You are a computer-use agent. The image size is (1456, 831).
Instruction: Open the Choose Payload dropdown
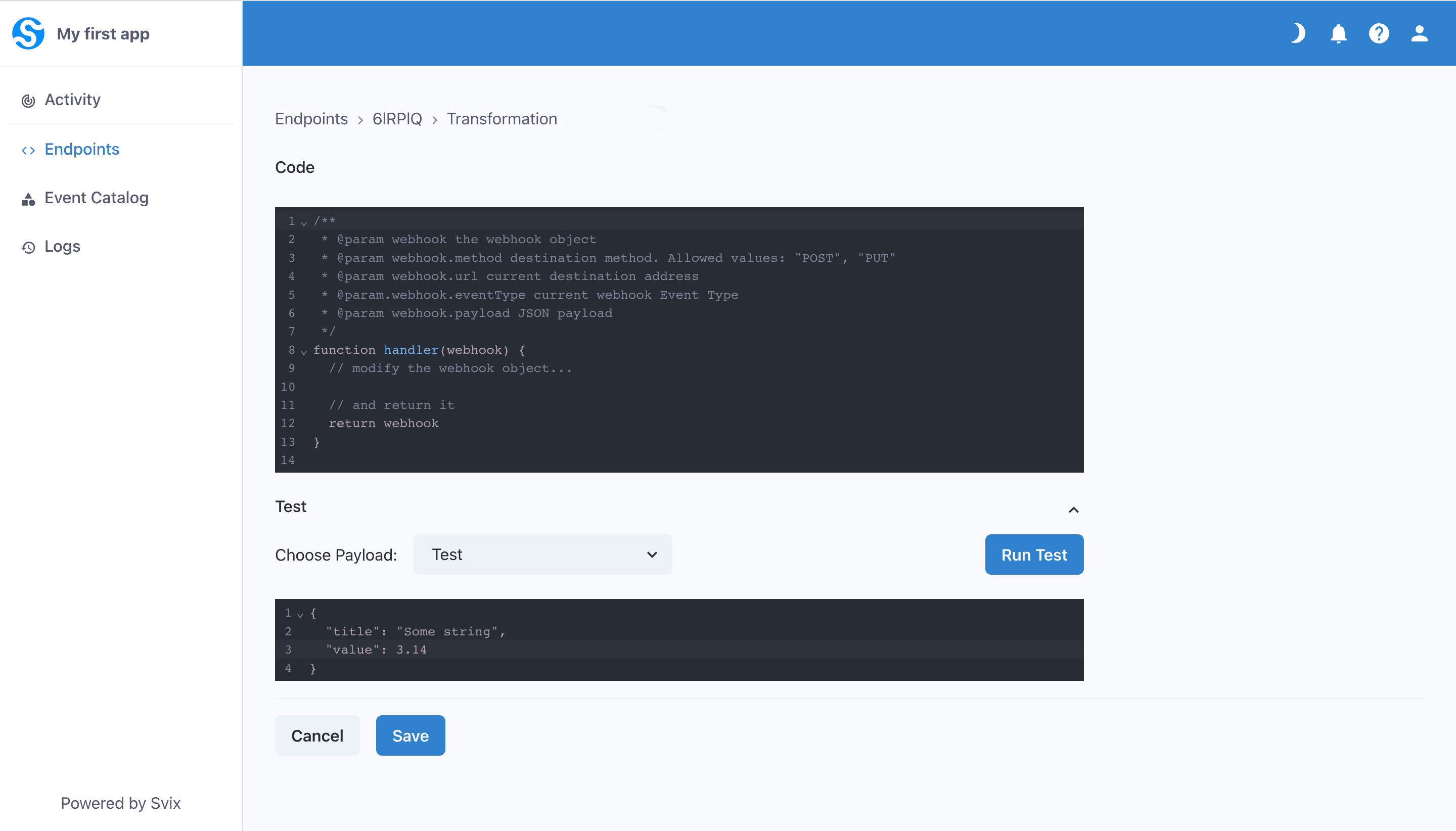pos(542,555)
